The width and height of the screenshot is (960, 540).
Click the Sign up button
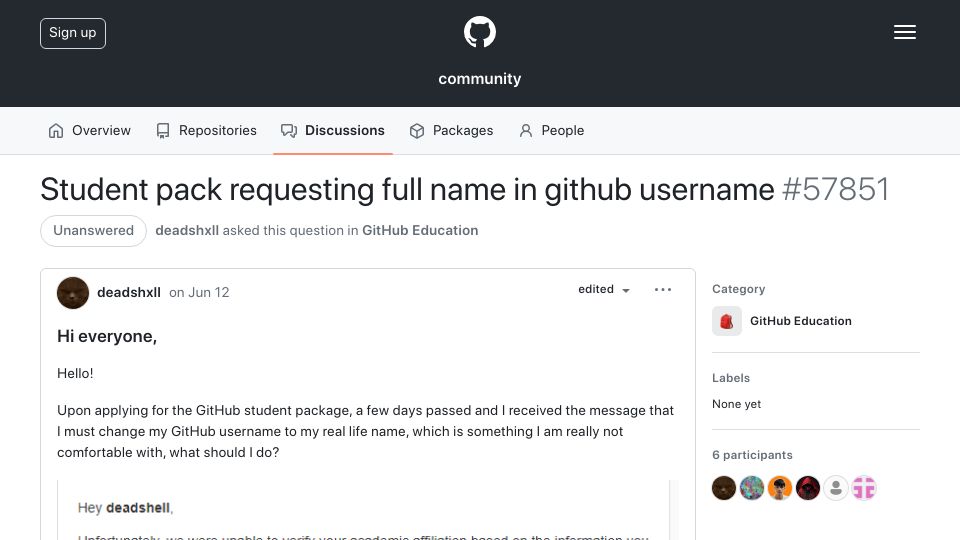(x=73, y=33)
